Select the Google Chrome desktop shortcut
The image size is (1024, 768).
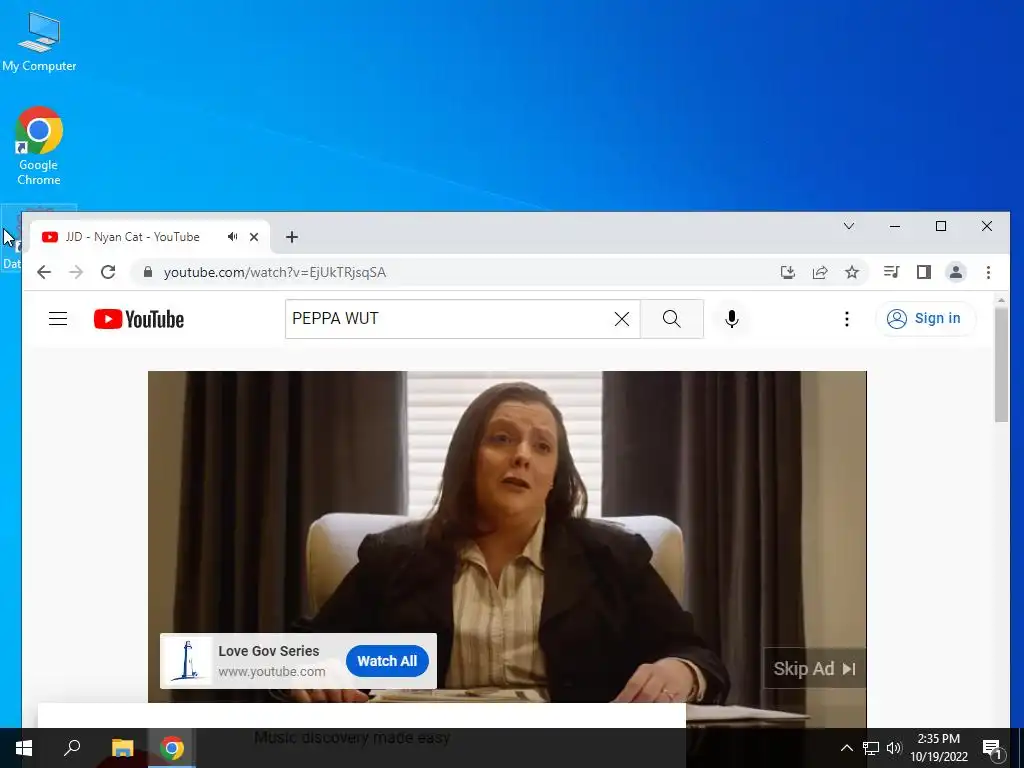pos(39,146)
